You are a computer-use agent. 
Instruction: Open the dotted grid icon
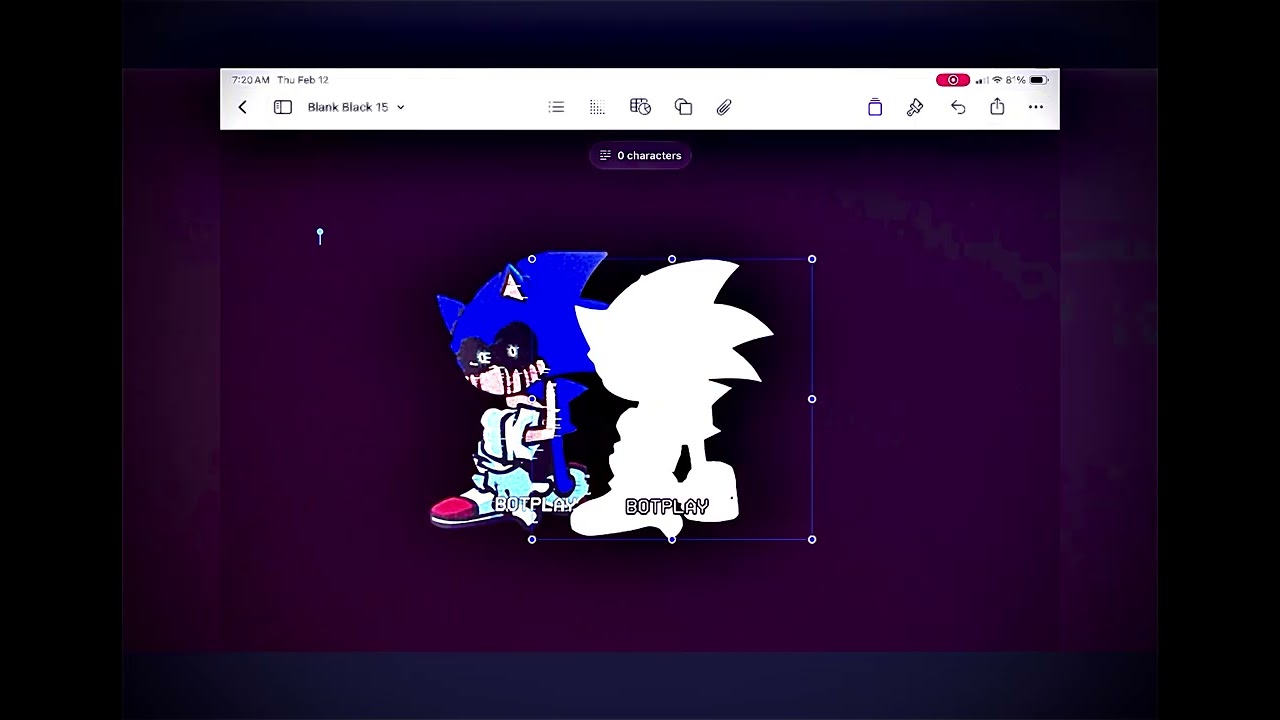[597, 107]
